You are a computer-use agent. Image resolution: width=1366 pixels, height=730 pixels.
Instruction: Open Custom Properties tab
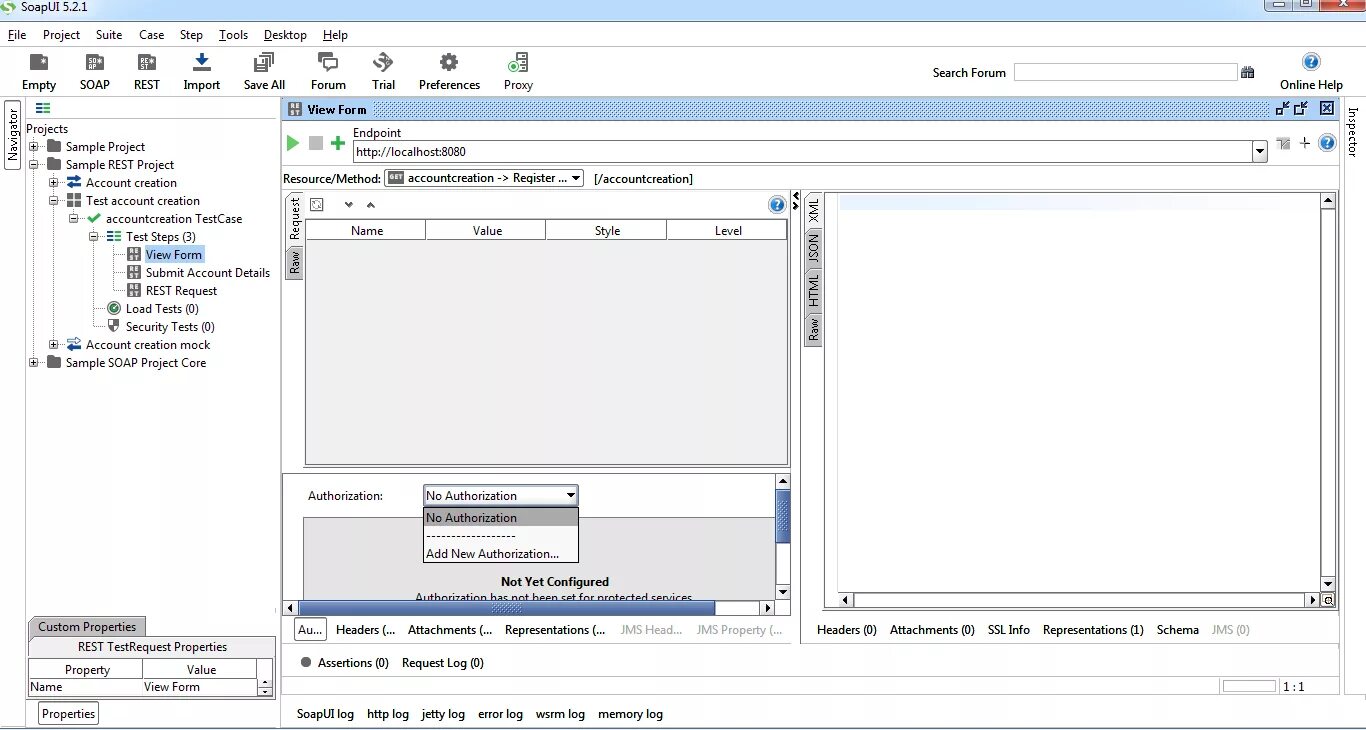(87, 627)
